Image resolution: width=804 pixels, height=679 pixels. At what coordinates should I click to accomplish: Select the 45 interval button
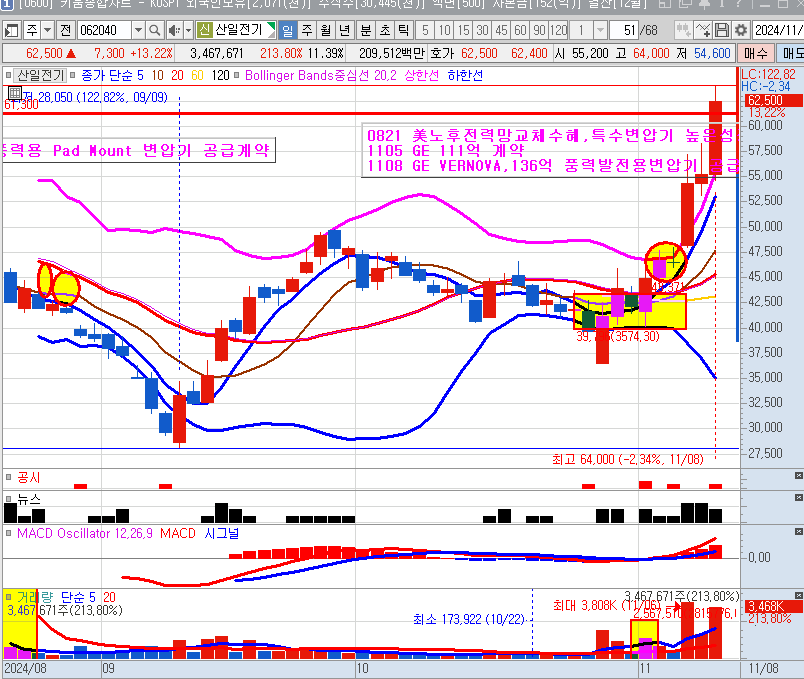[501, 30]
